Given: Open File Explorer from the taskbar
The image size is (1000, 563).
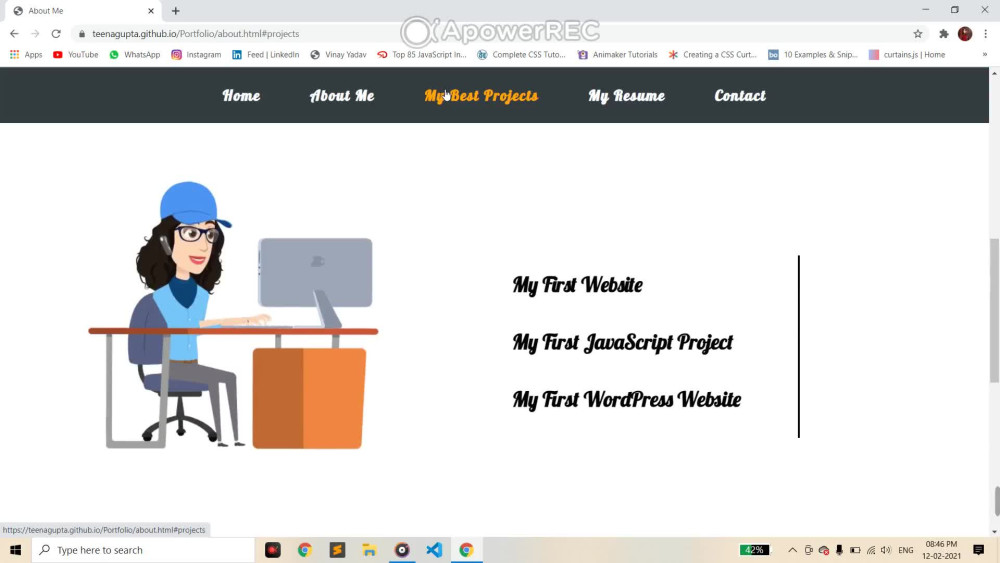Looking at the screenshot, I should click(369, 550).
